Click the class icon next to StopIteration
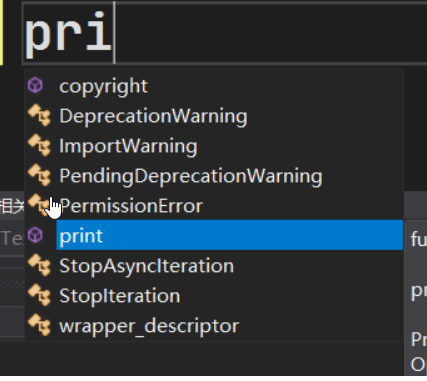 [39, 295]
